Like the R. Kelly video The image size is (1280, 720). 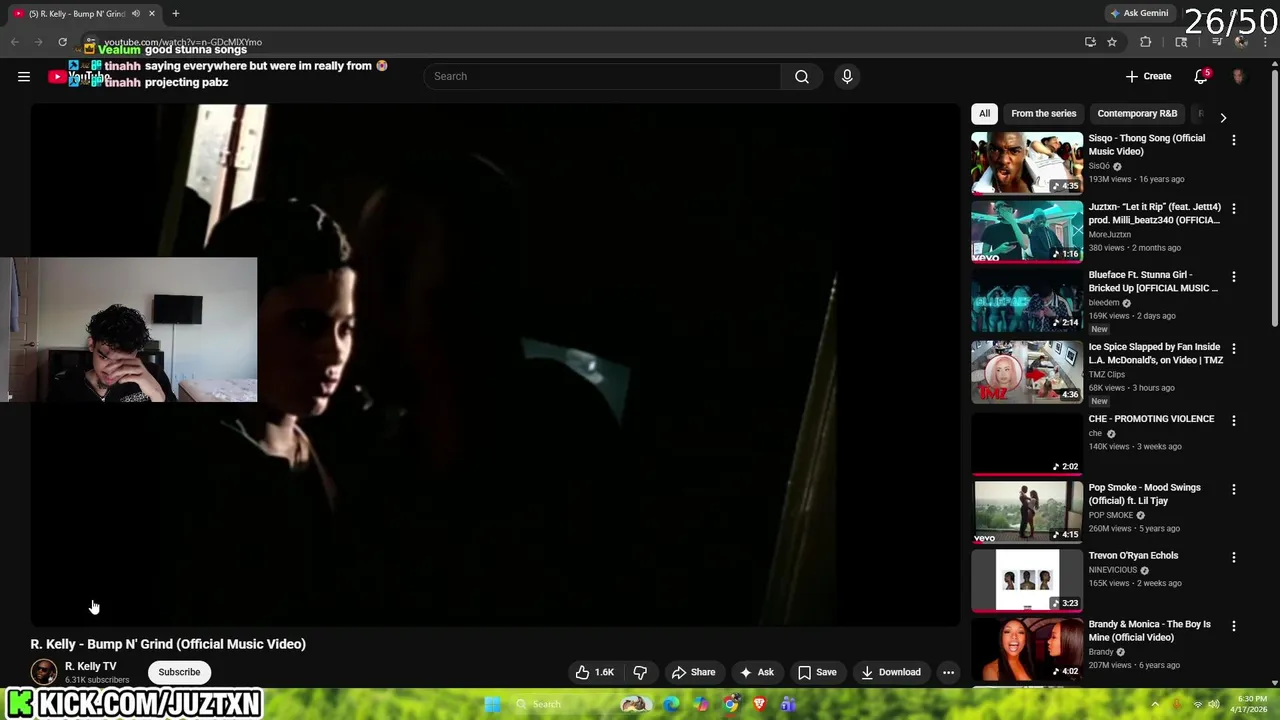click(595, 672)
